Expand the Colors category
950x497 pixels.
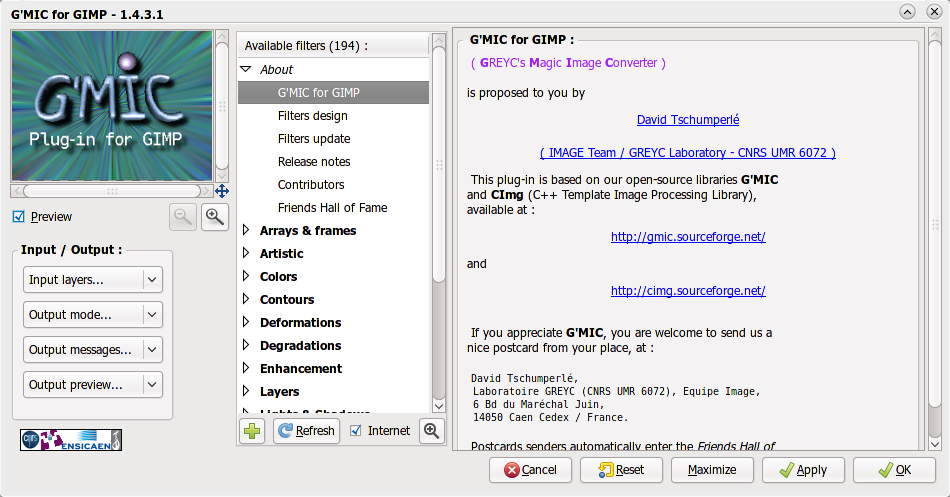coord(246,276)
